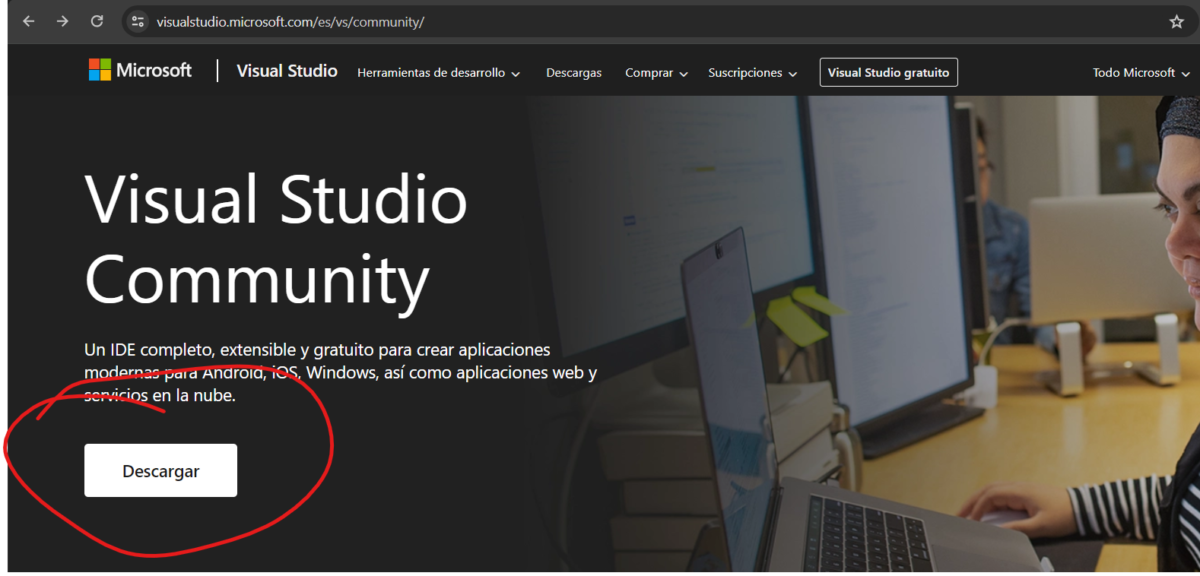Expand Herramientas de desarrollo chevron
The width and height of the screenshot is (1200, 576).
pos(516,74)
